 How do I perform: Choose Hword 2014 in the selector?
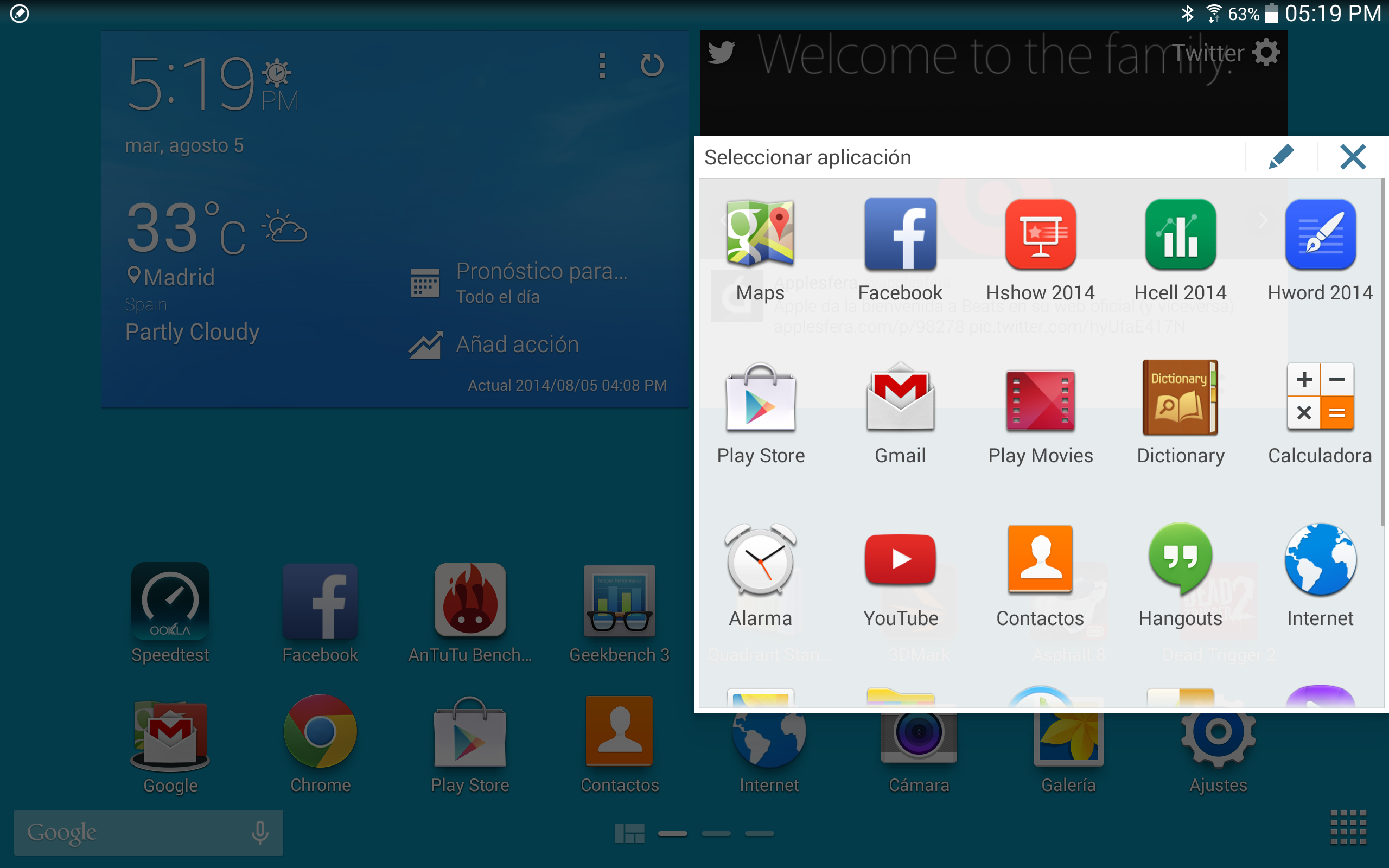pyautogui.click(x=1320, y=250)
